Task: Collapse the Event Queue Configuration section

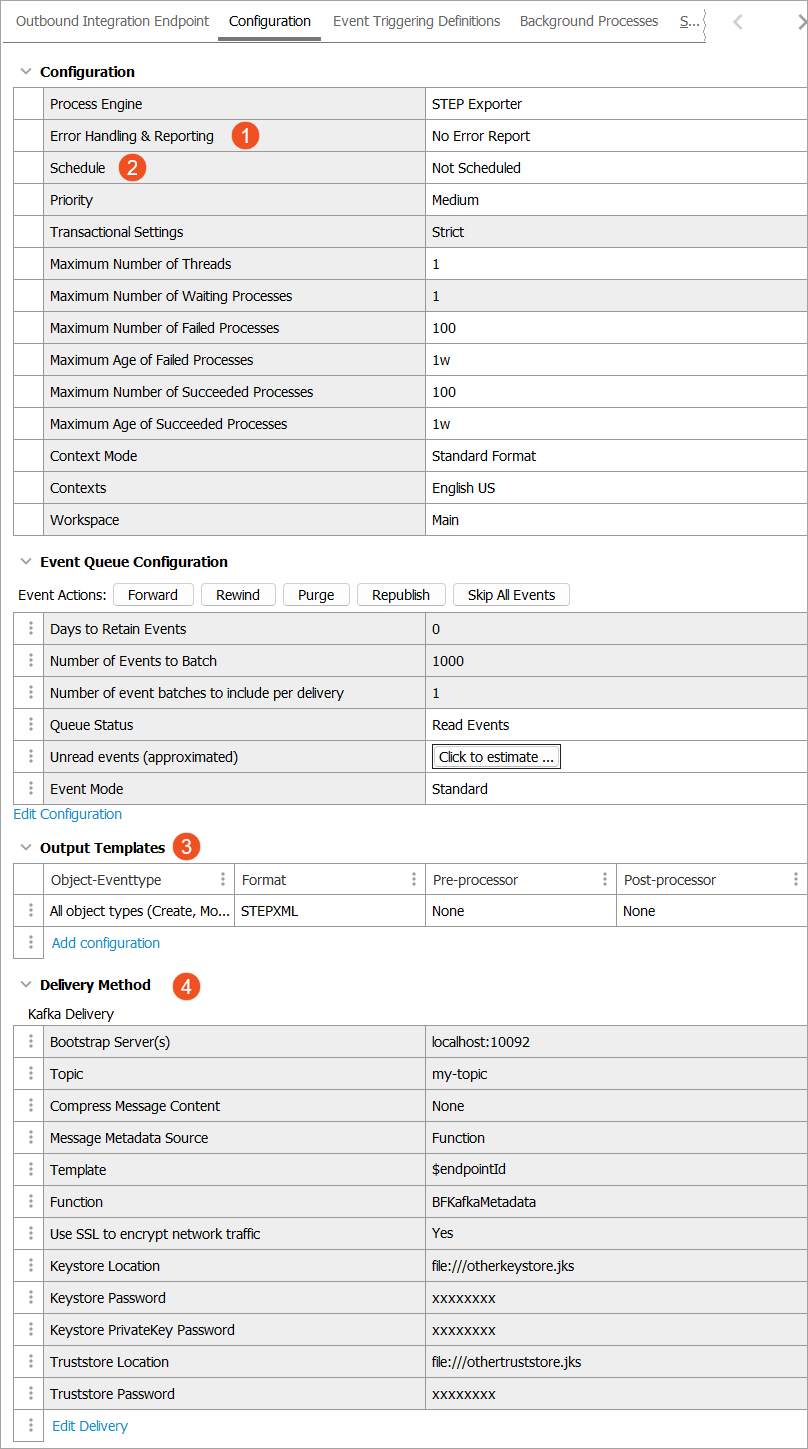Action: (x=26, y=562)
